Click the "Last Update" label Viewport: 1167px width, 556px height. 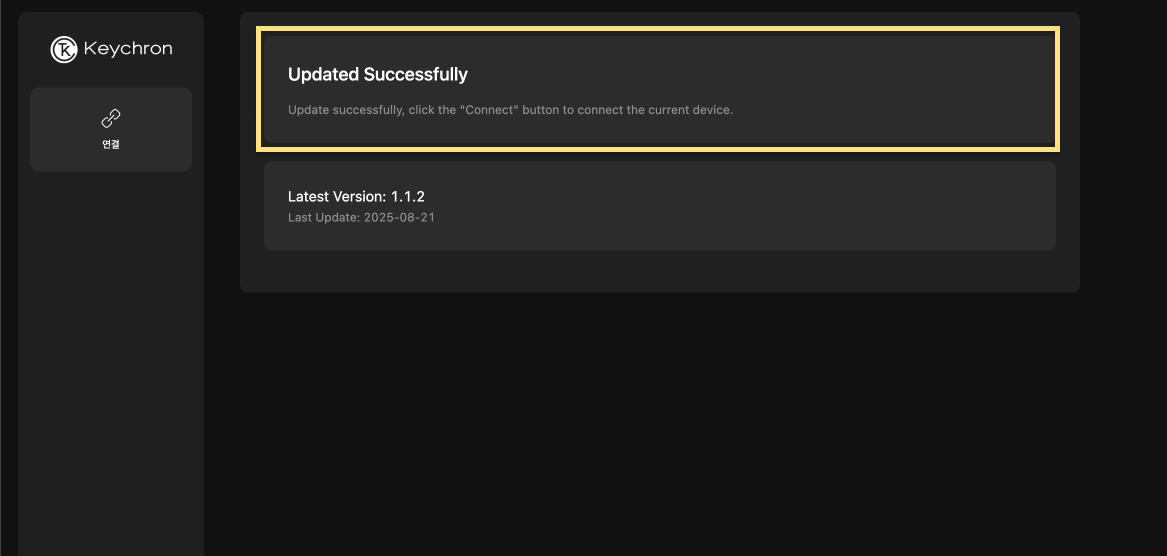[322, 217]
